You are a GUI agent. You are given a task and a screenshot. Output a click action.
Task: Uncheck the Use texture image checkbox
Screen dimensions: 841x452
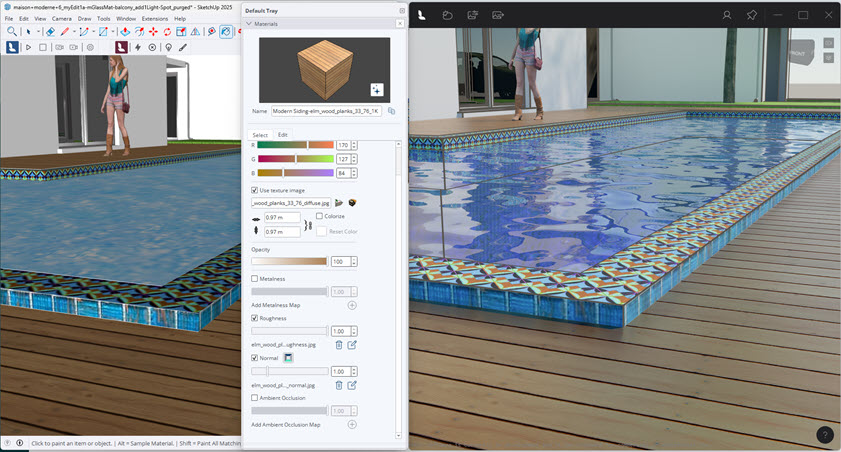tap(254, 189)
